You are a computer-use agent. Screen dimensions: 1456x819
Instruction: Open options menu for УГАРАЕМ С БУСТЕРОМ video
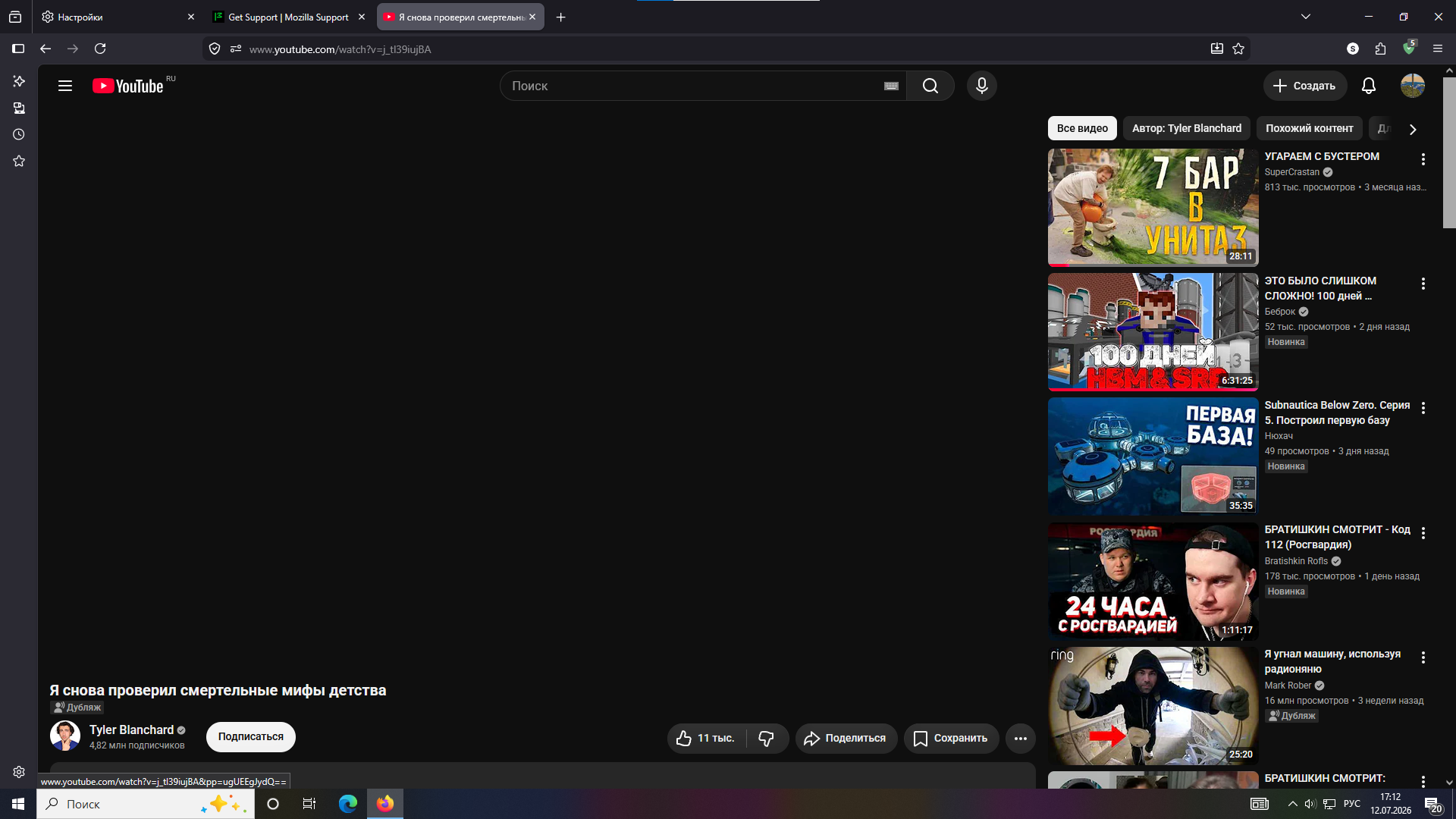coord(1423,159)
